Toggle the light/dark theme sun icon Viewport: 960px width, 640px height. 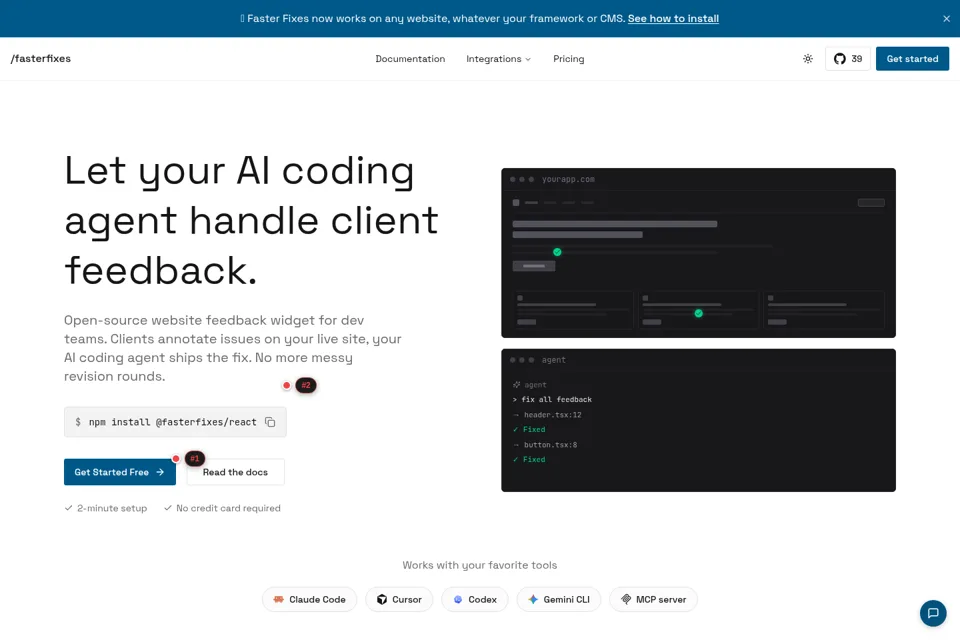click(808, 59)
